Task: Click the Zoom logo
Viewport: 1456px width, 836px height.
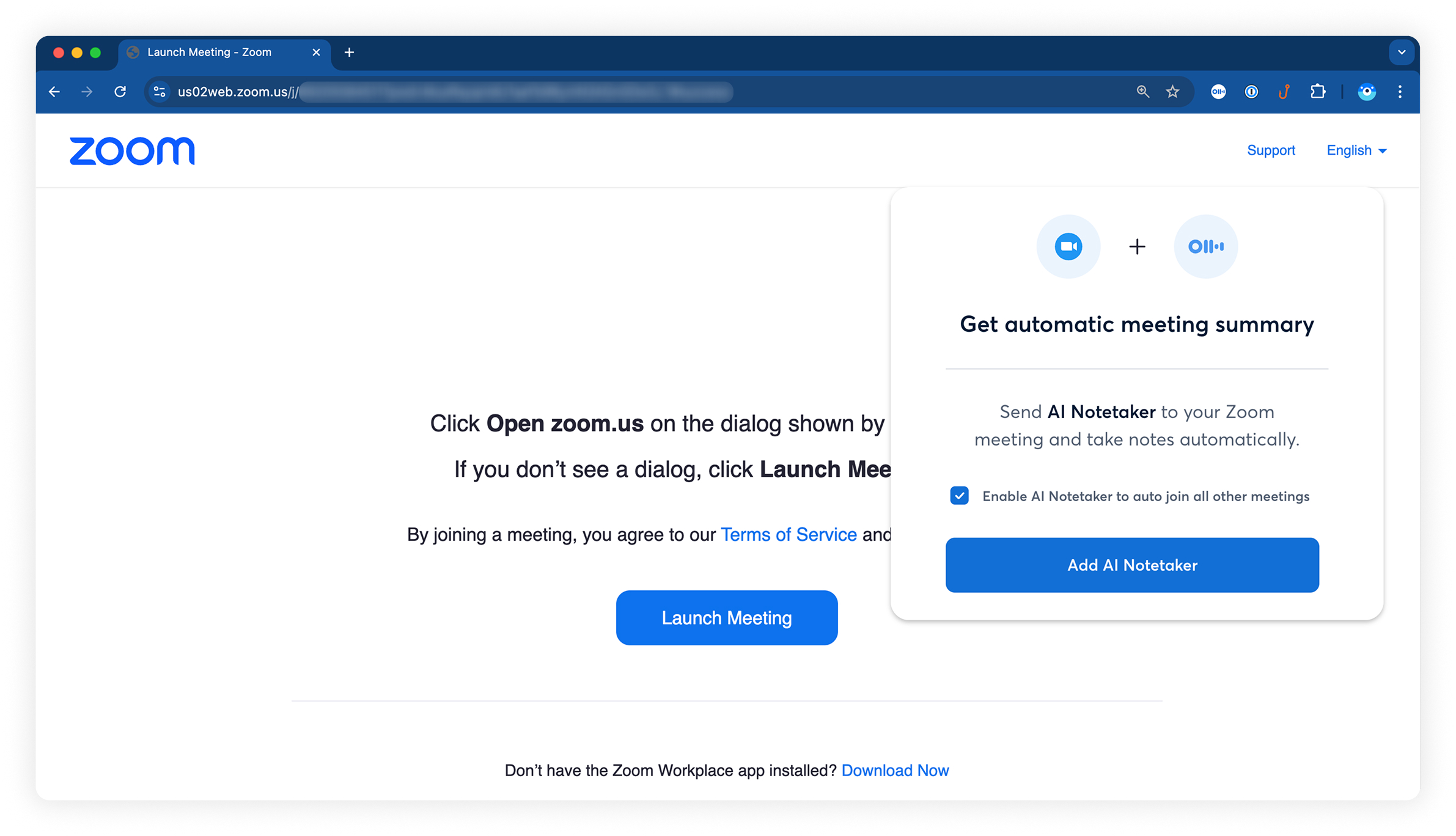Action: tap(132, 151)
